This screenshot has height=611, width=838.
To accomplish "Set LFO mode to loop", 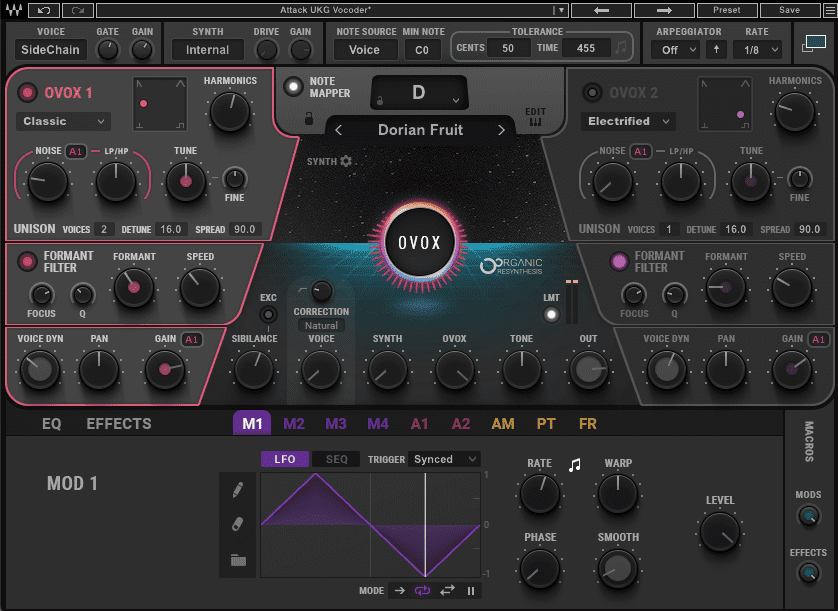I will tap(422, 591).
